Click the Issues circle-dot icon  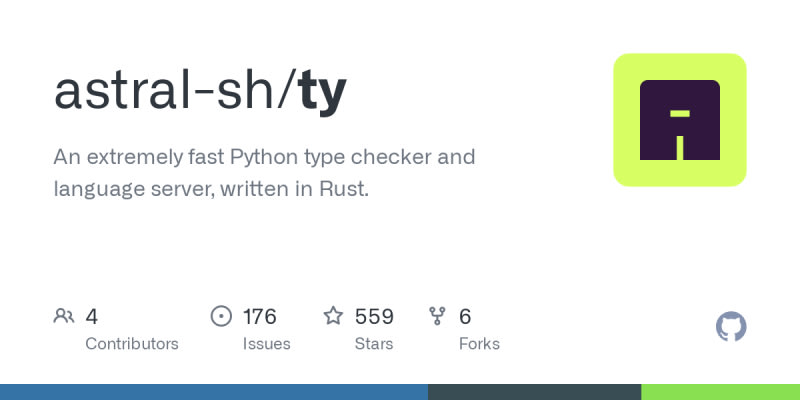coord(221,317)
